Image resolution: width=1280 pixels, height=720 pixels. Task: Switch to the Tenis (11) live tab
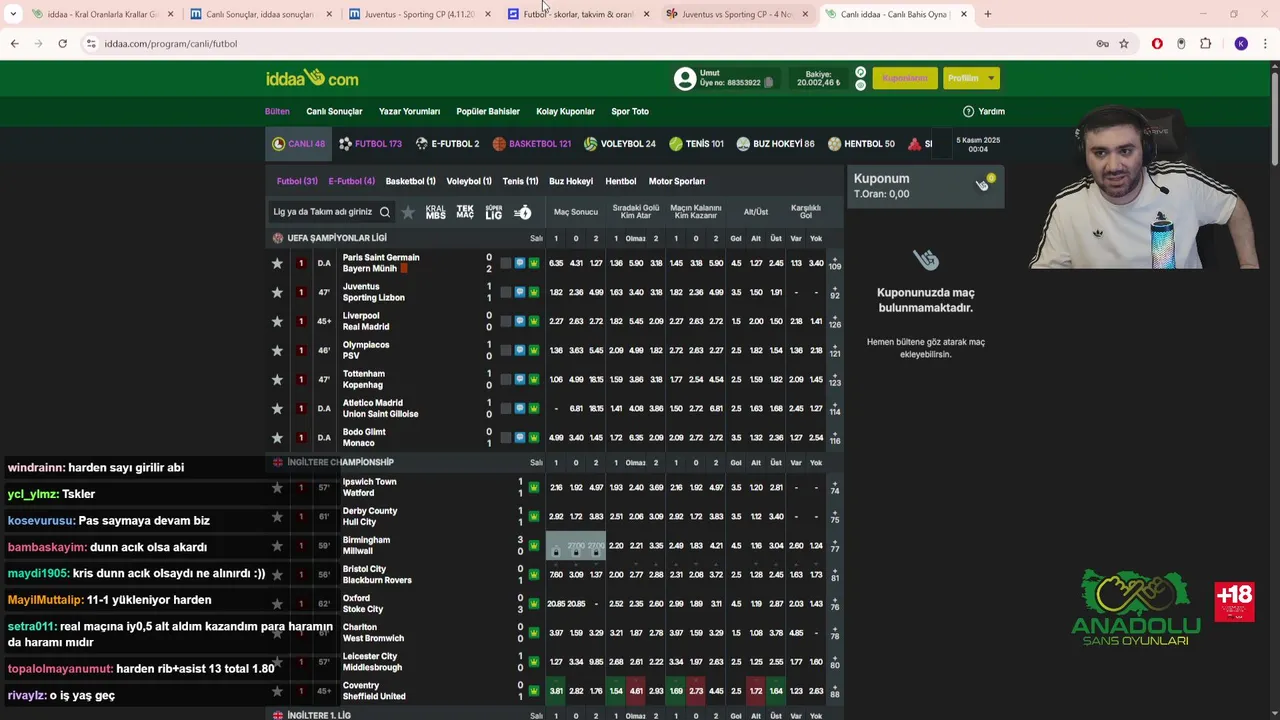point(520,181)
